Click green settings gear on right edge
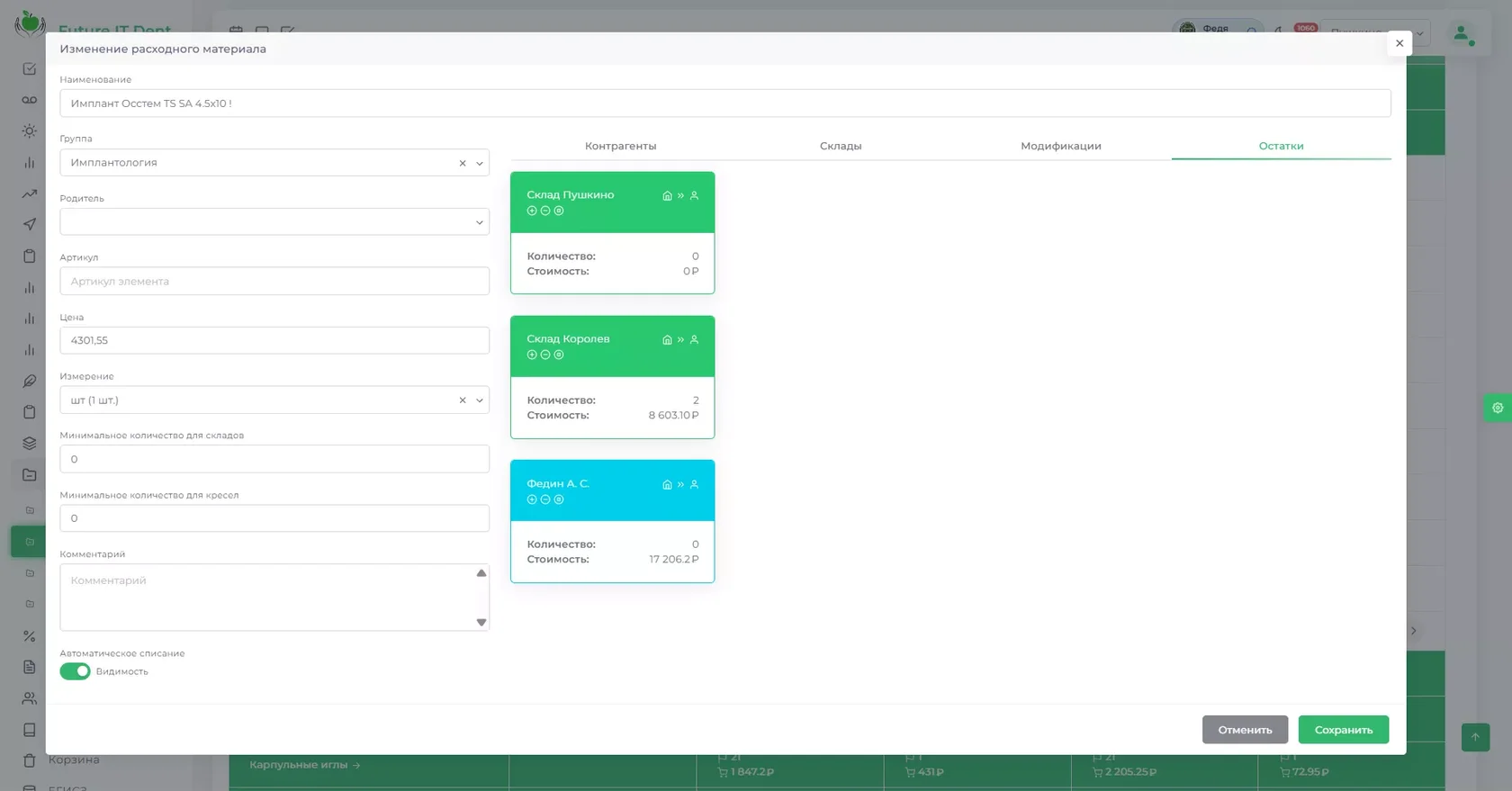This screenshot has height=791, width=1512. tap(1498, 408)
